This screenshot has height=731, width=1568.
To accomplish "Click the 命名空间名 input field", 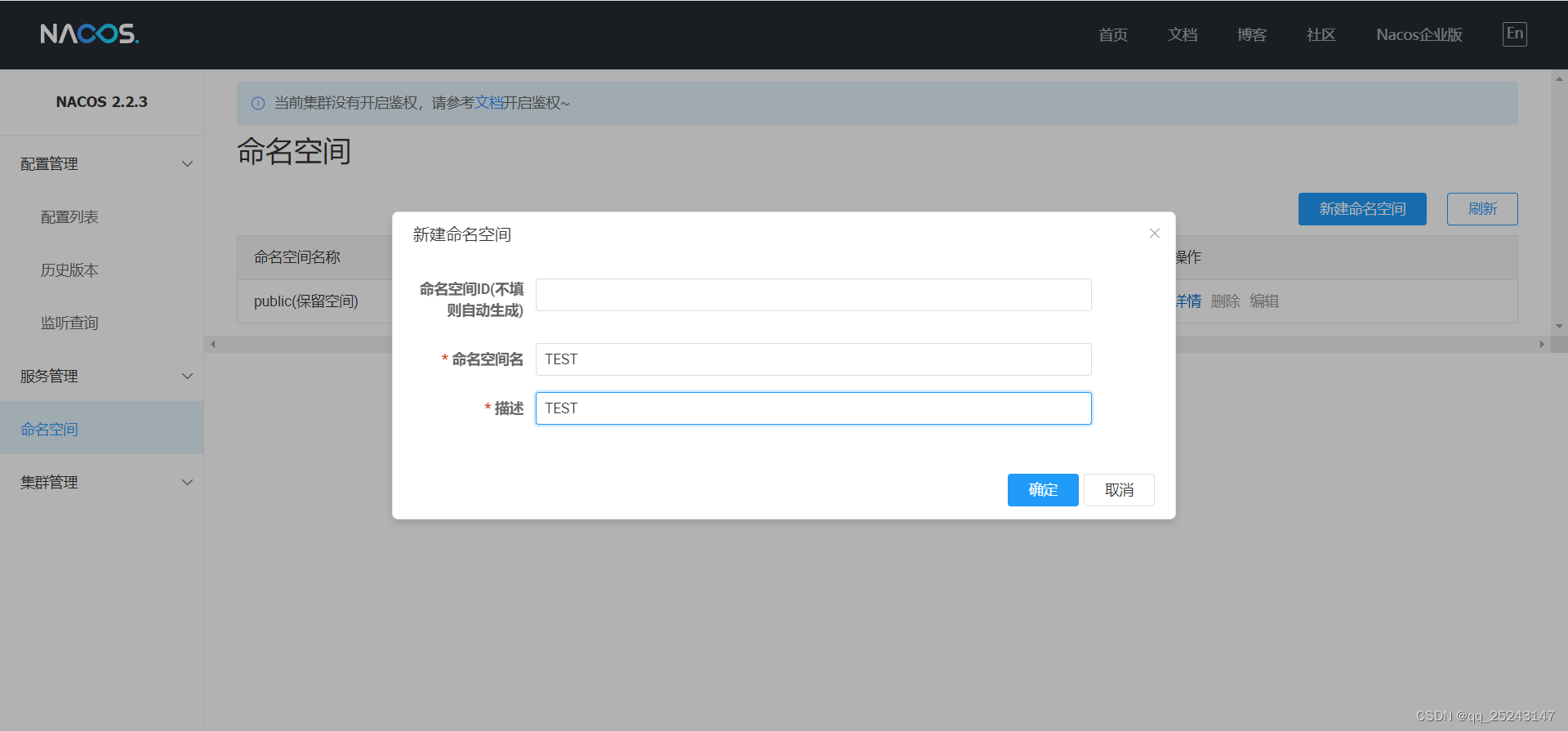I will 813,359.
